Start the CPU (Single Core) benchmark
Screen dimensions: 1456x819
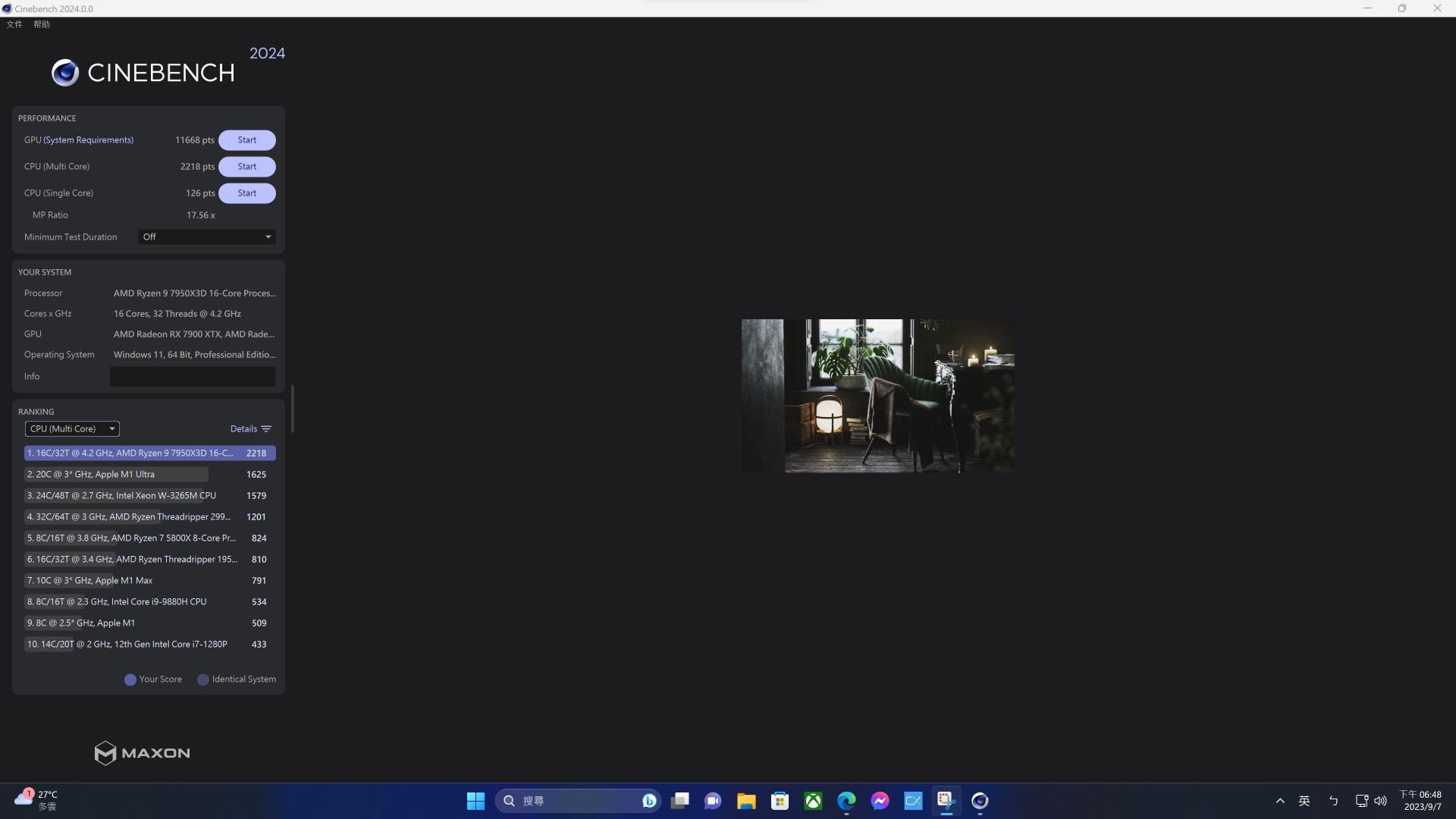coord(246,193)
